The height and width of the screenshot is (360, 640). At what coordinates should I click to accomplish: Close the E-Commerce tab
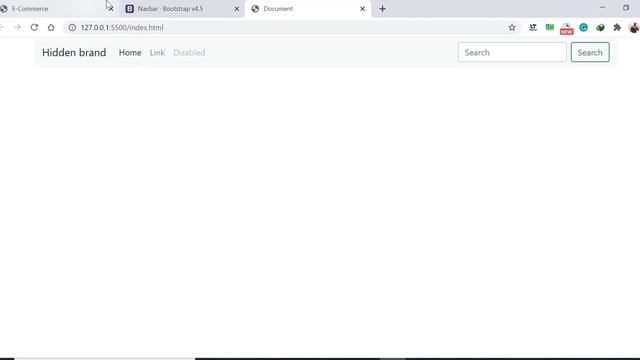pos(111,9)
